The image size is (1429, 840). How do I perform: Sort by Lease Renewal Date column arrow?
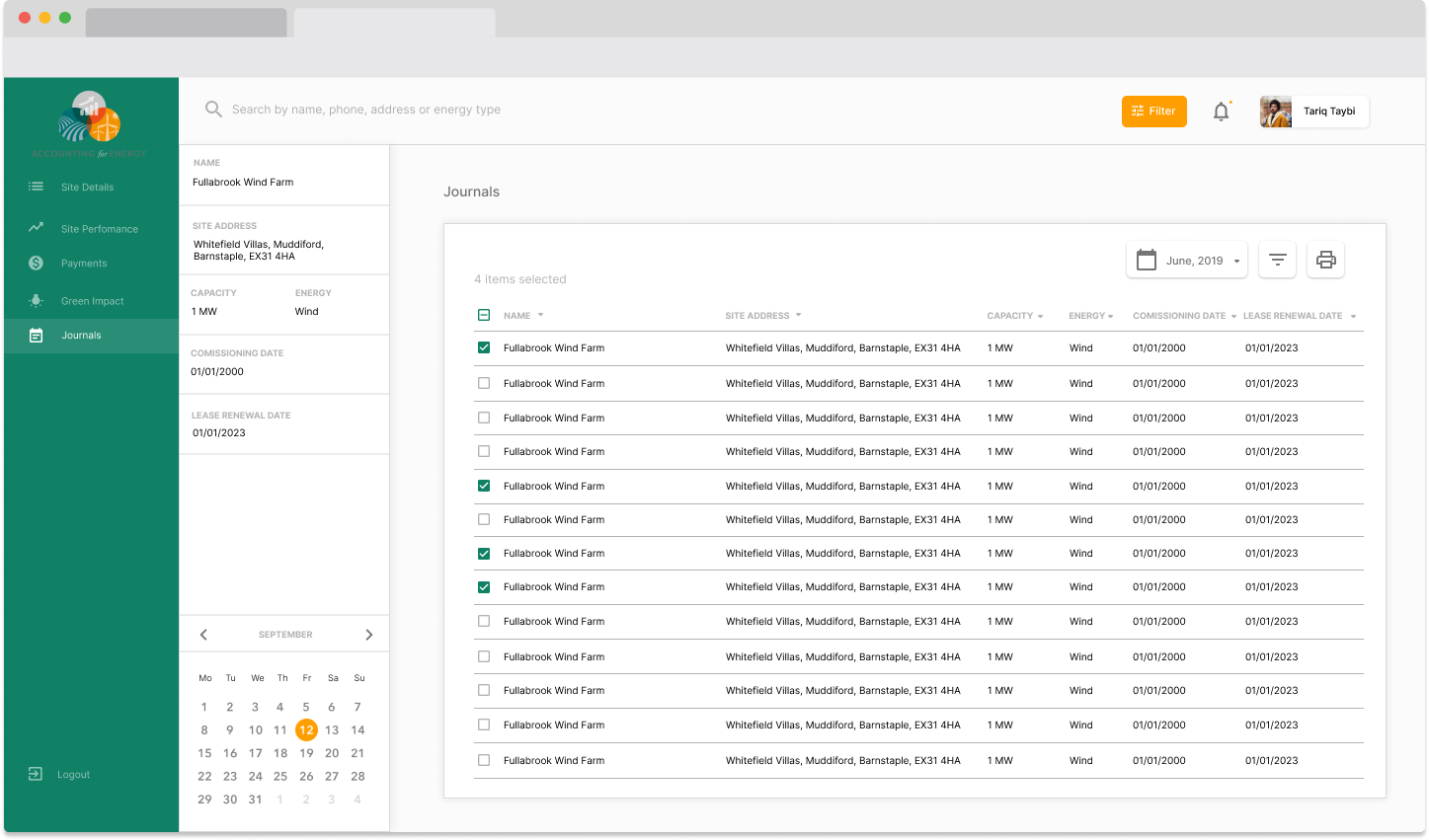(x=1353, y=316)
